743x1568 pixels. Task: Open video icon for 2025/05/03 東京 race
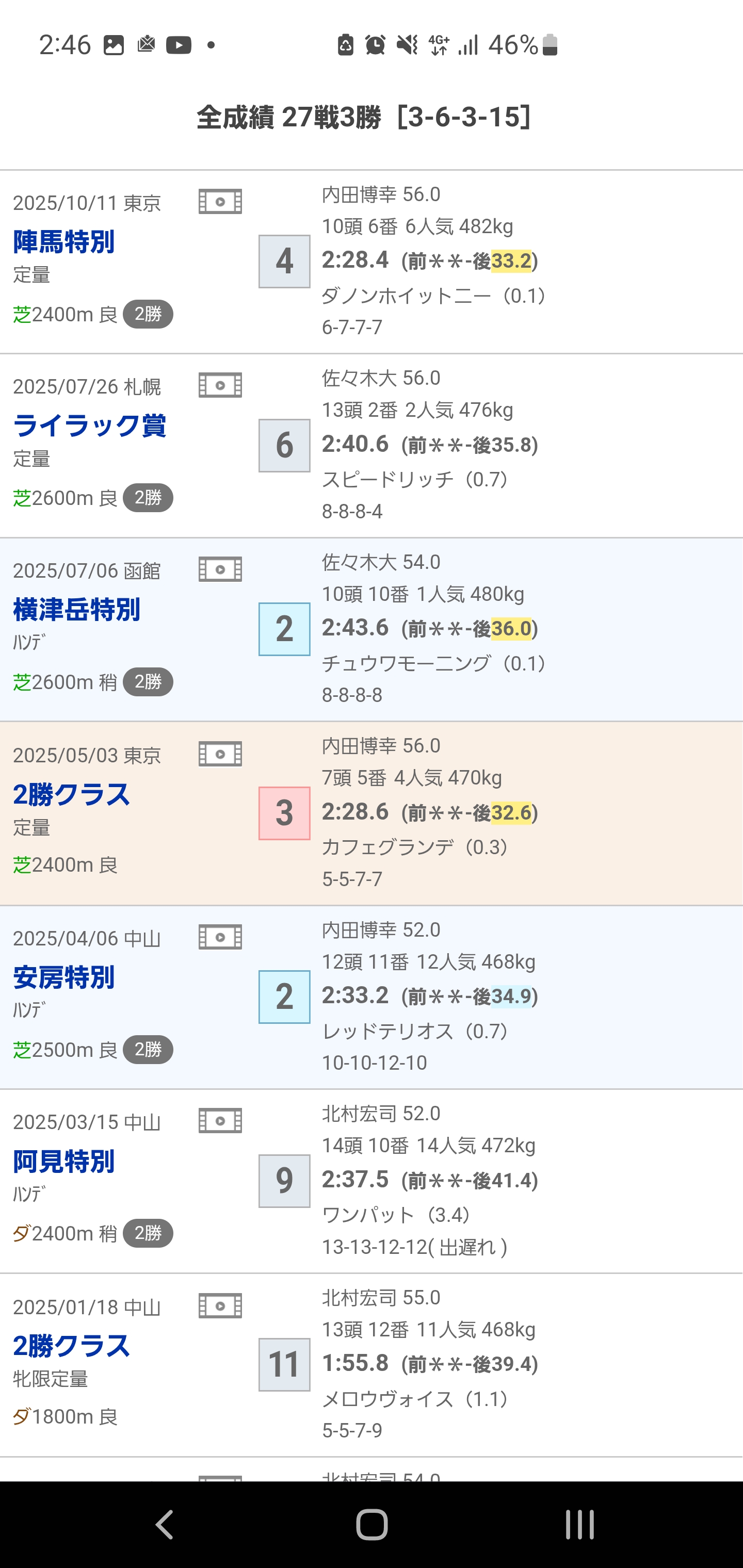pos(220,754)
